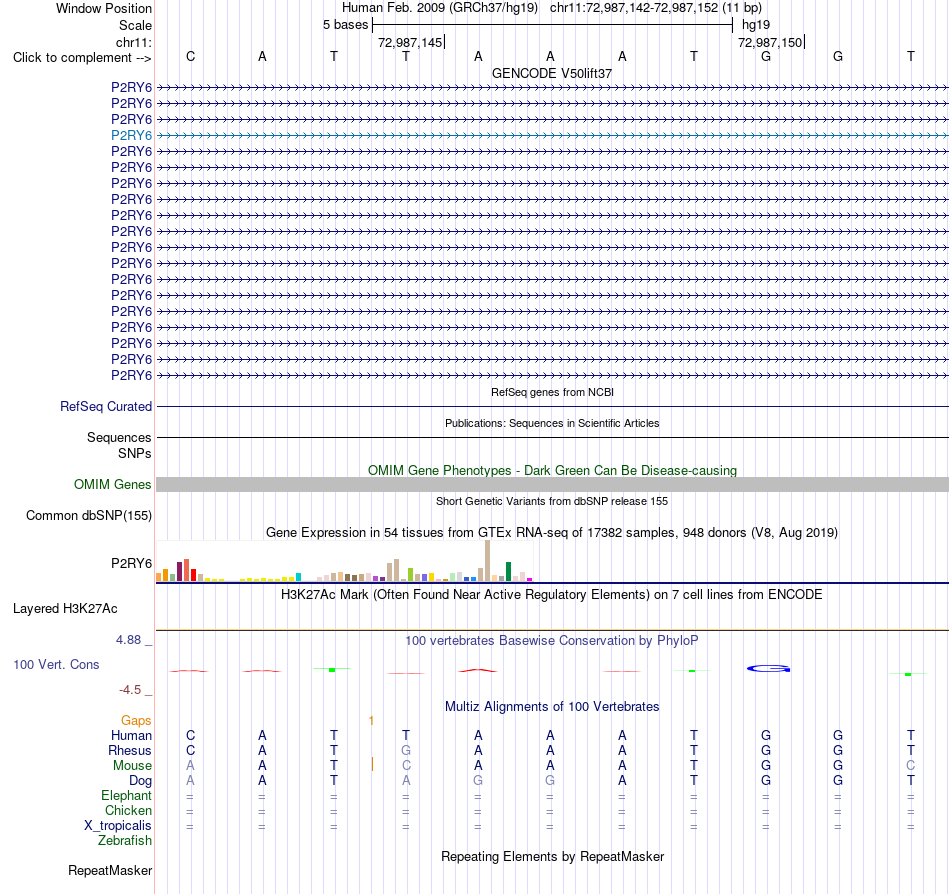Select the Chicken alignment row label
The image size is (950, 894).
pos(128,810)
